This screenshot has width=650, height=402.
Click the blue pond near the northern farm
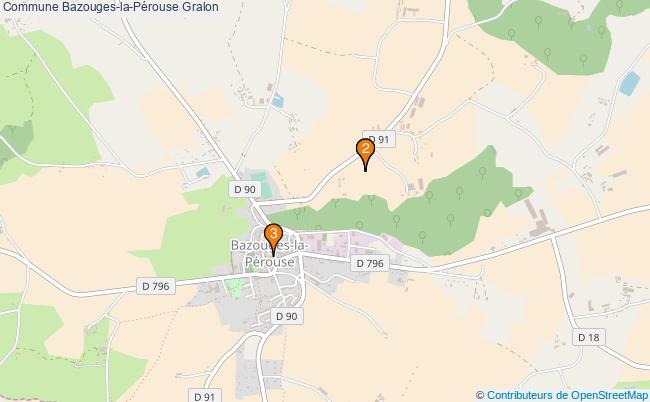pos(277,101)
